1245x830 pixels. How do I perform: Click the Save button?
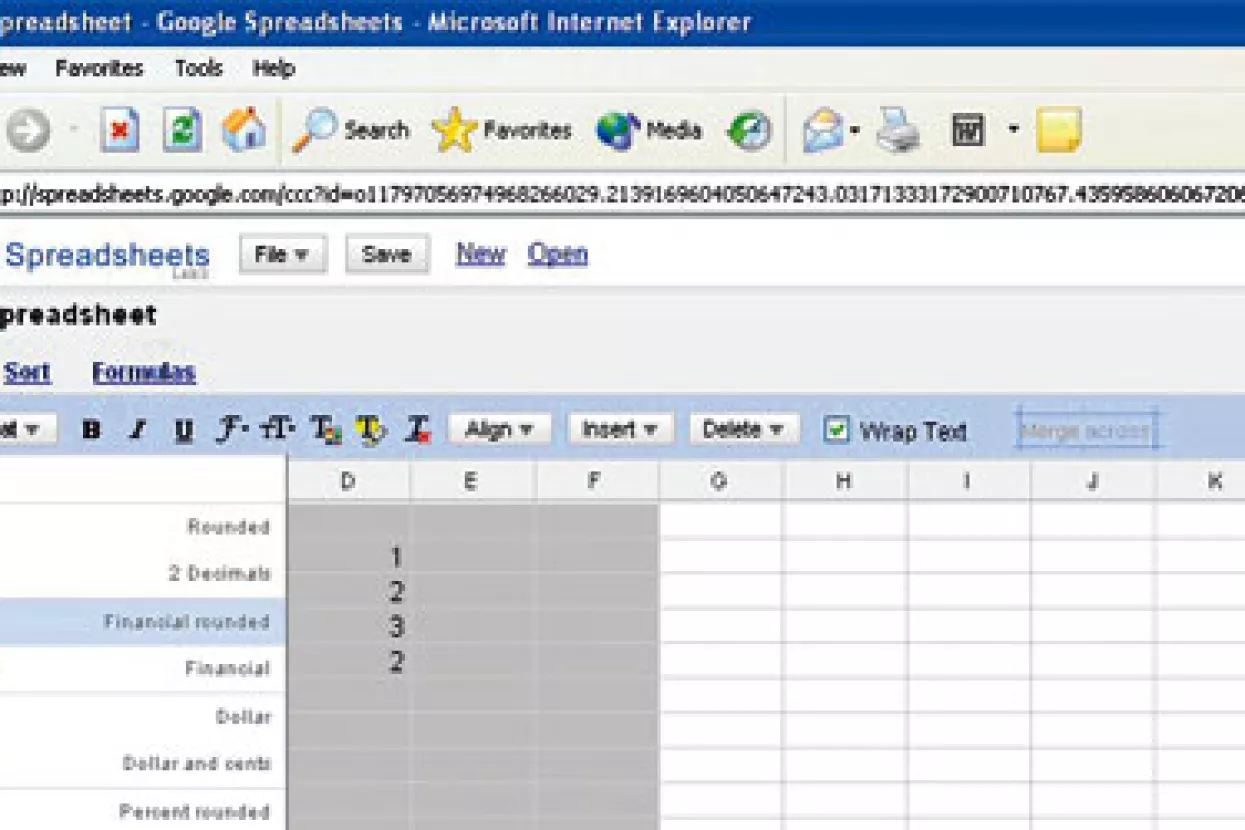(387, 254)
